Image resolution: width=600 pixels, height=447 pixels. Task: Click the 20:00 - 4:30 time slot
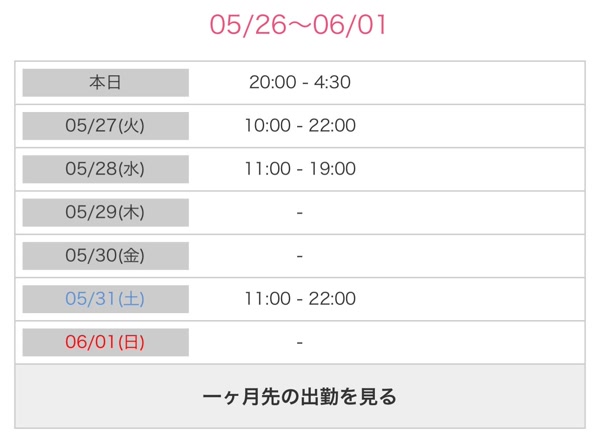click(300, 82)
